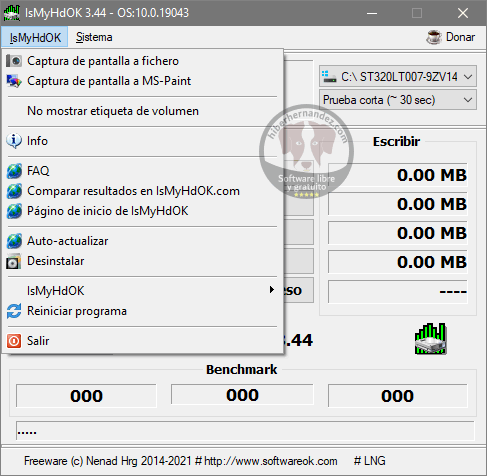This screenshot has height=476, width=487.
Task: Expand the IsMyHdOK submenu arrow
Action: 272,290
